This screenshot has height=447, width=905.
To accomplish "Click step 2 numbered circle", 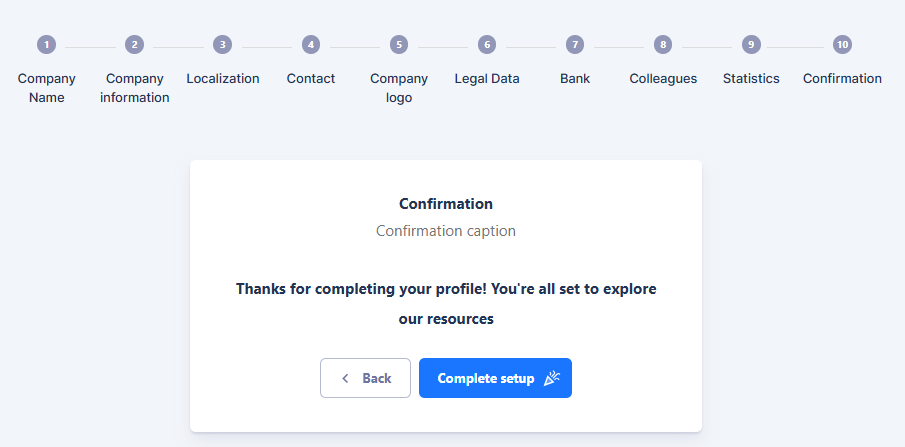I will pyautogui.click(x=135, y=45).
